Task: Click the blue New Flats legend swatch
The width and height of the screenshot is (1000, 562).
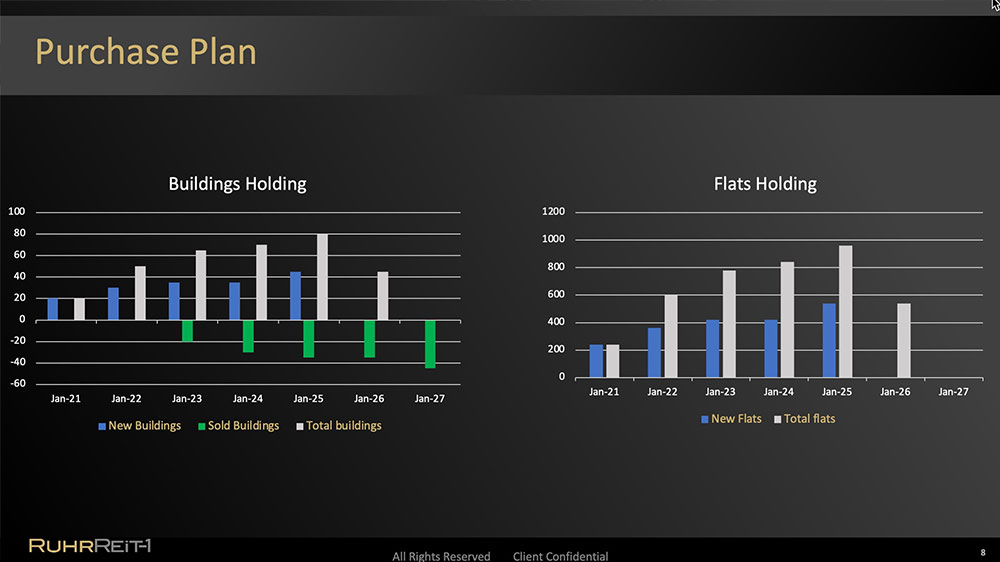Action: [x=705, y=419]
